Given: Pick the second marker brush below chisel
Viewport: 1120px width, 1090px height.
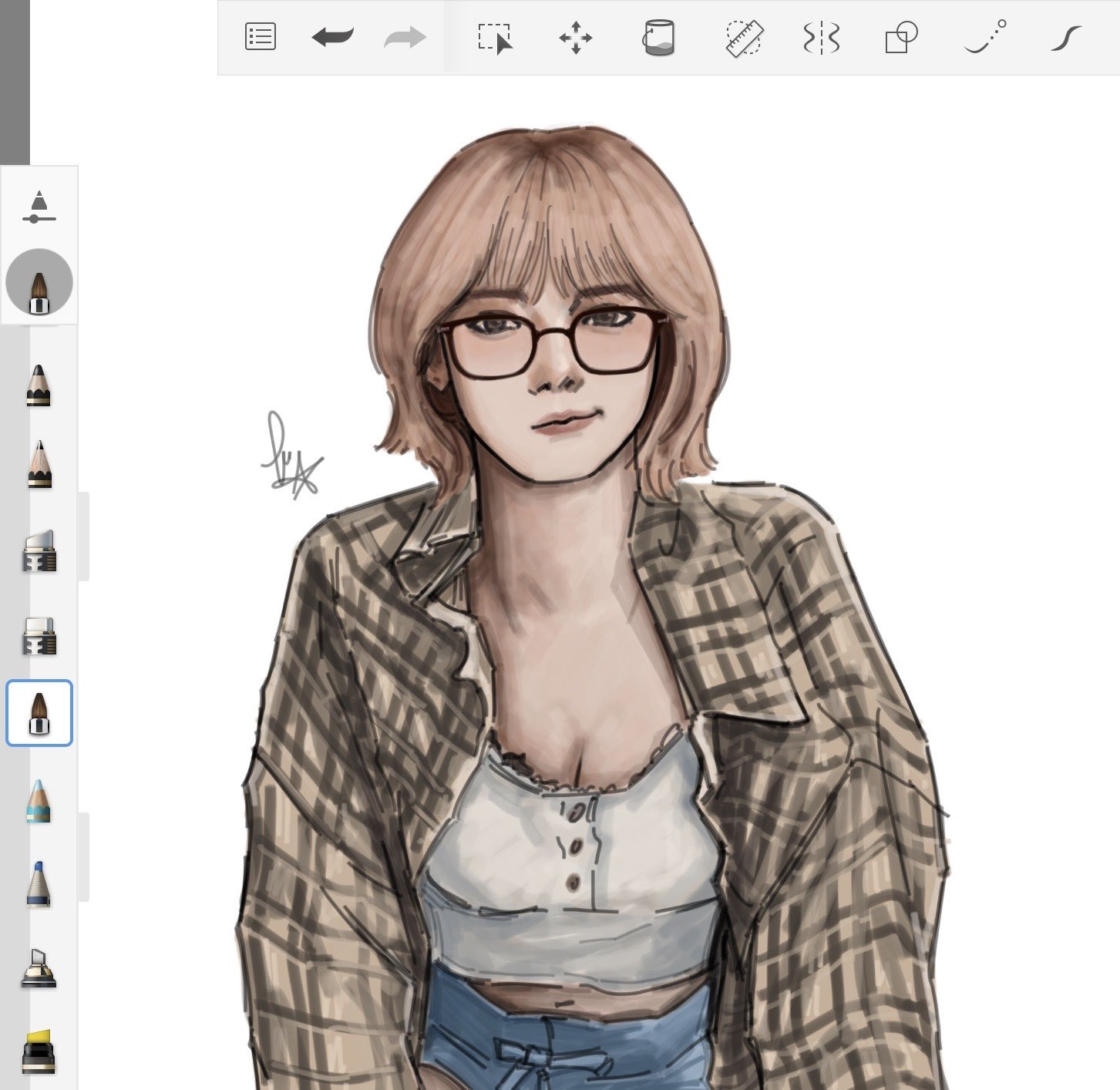Looking at the screenshot, I should pyautogui.click(x=39, y=635).
